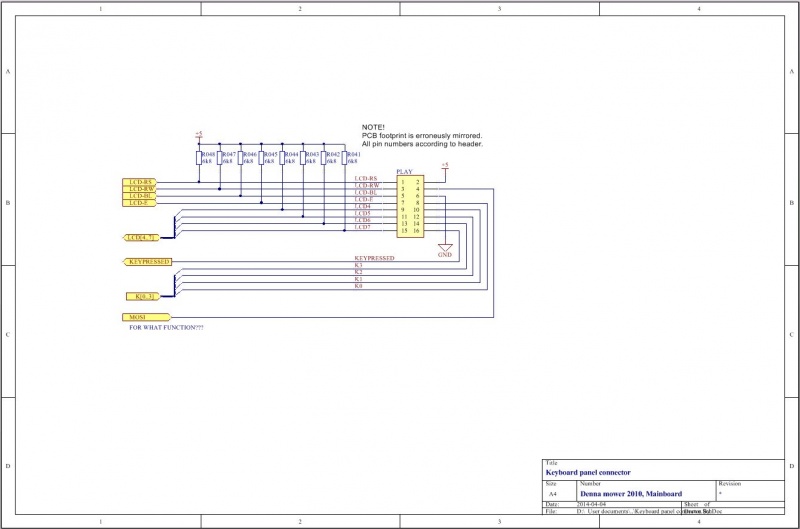Click the yellow LCD-BL port

[x=139, y=196]
